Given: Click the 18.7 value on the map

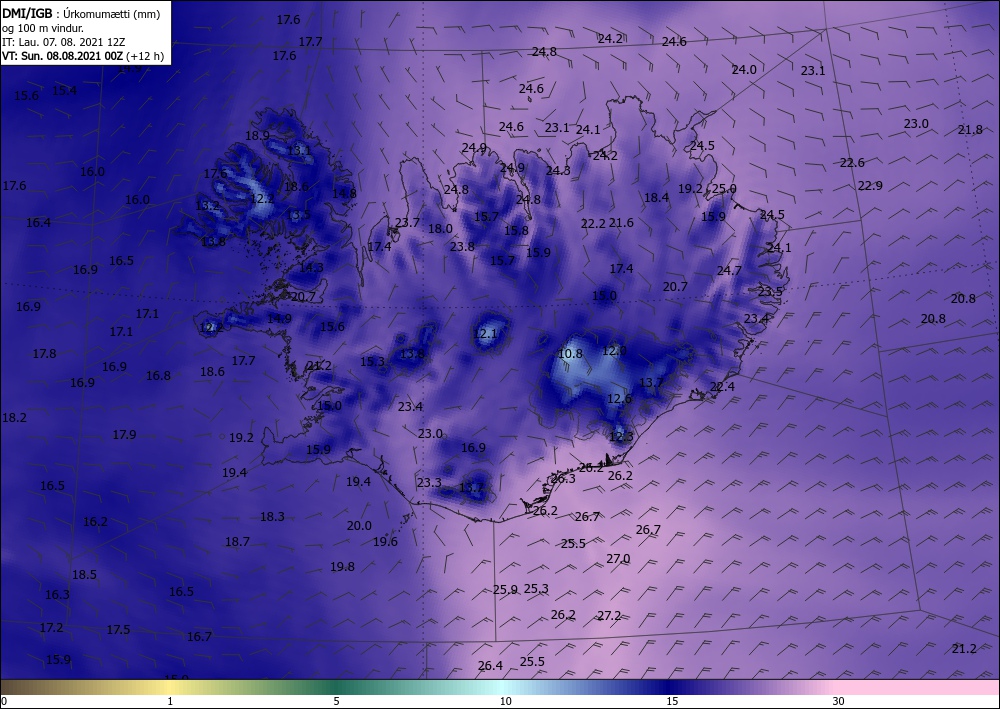Looking at the screenshot, I should coord(237,541).
